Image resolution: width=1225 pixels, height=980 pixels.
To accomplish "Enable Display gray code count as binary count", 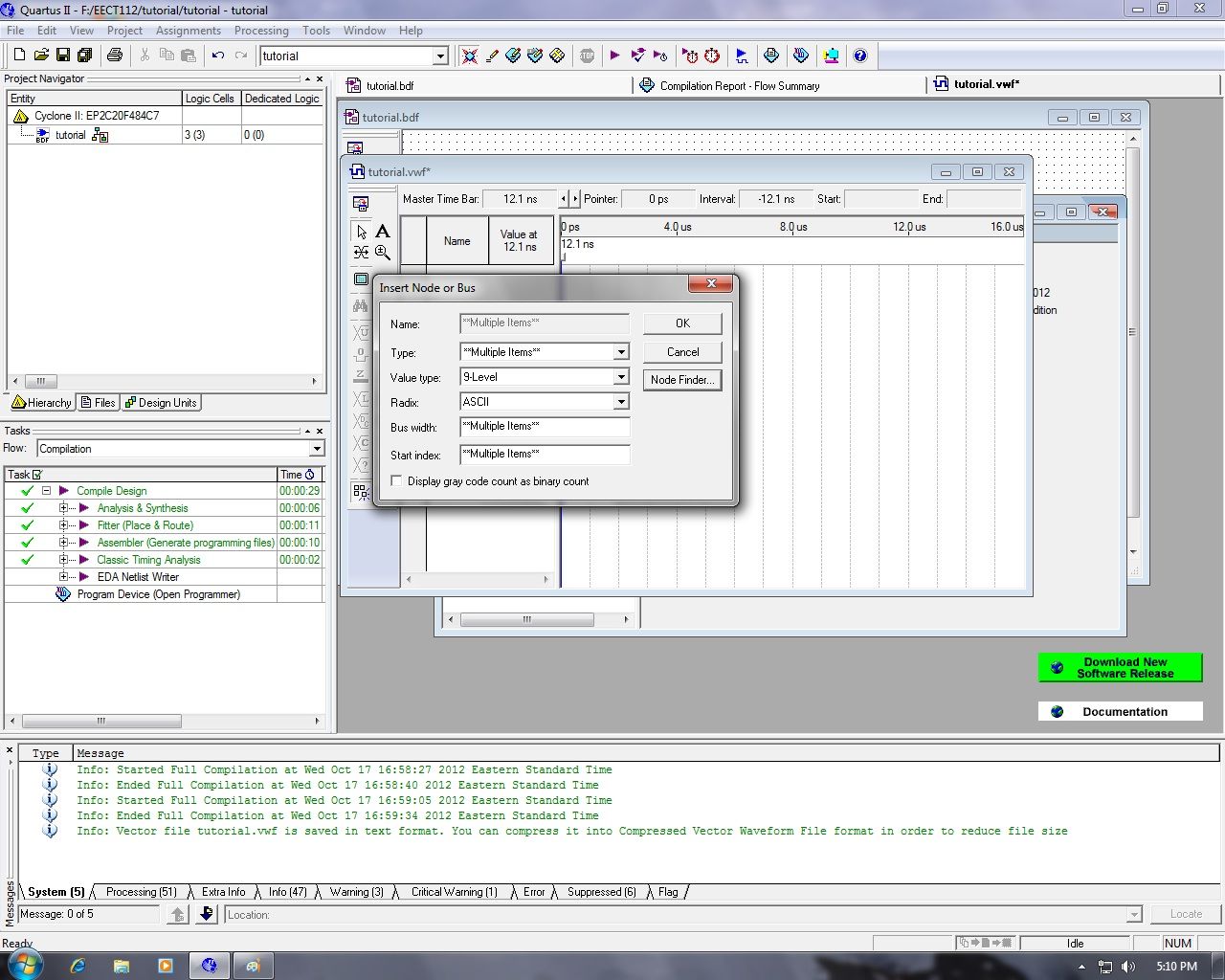I will point(396,480).
